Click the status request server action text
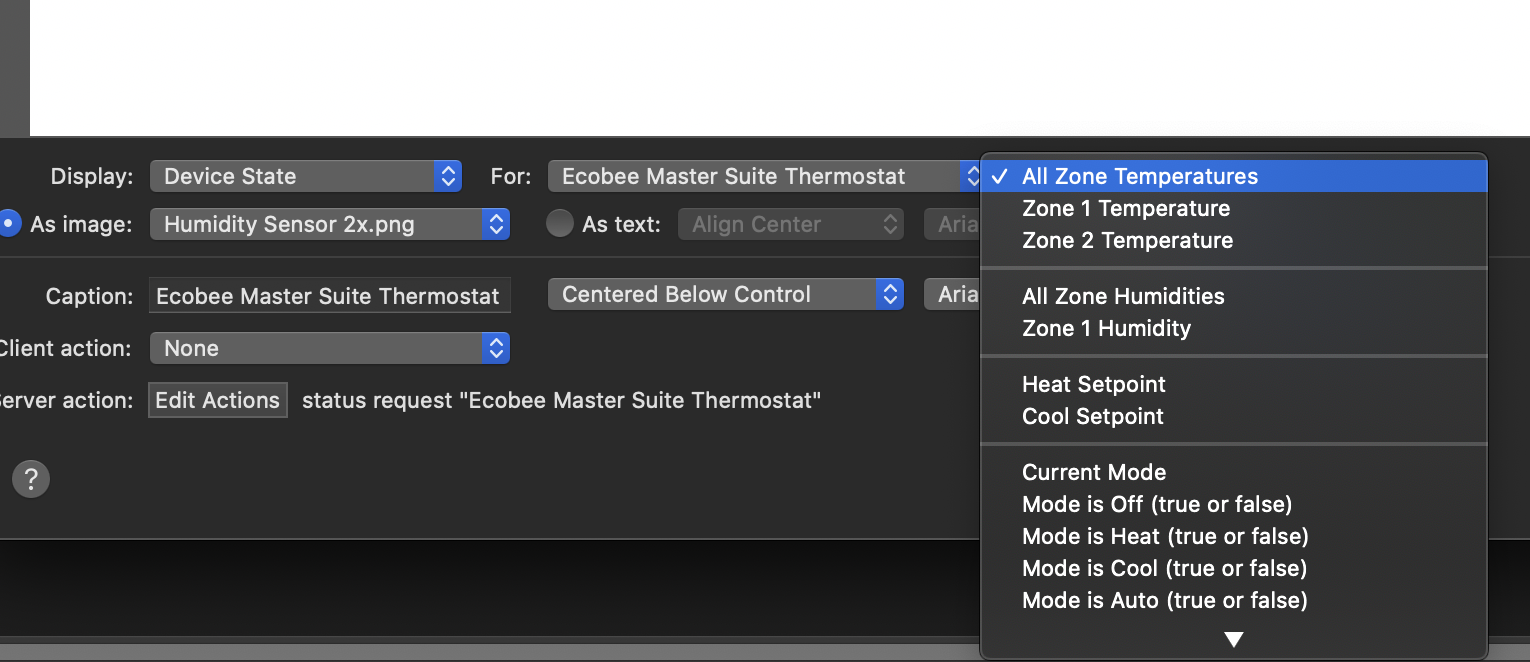The height and width of the screenshot is (662, 1530). [561, 401]
